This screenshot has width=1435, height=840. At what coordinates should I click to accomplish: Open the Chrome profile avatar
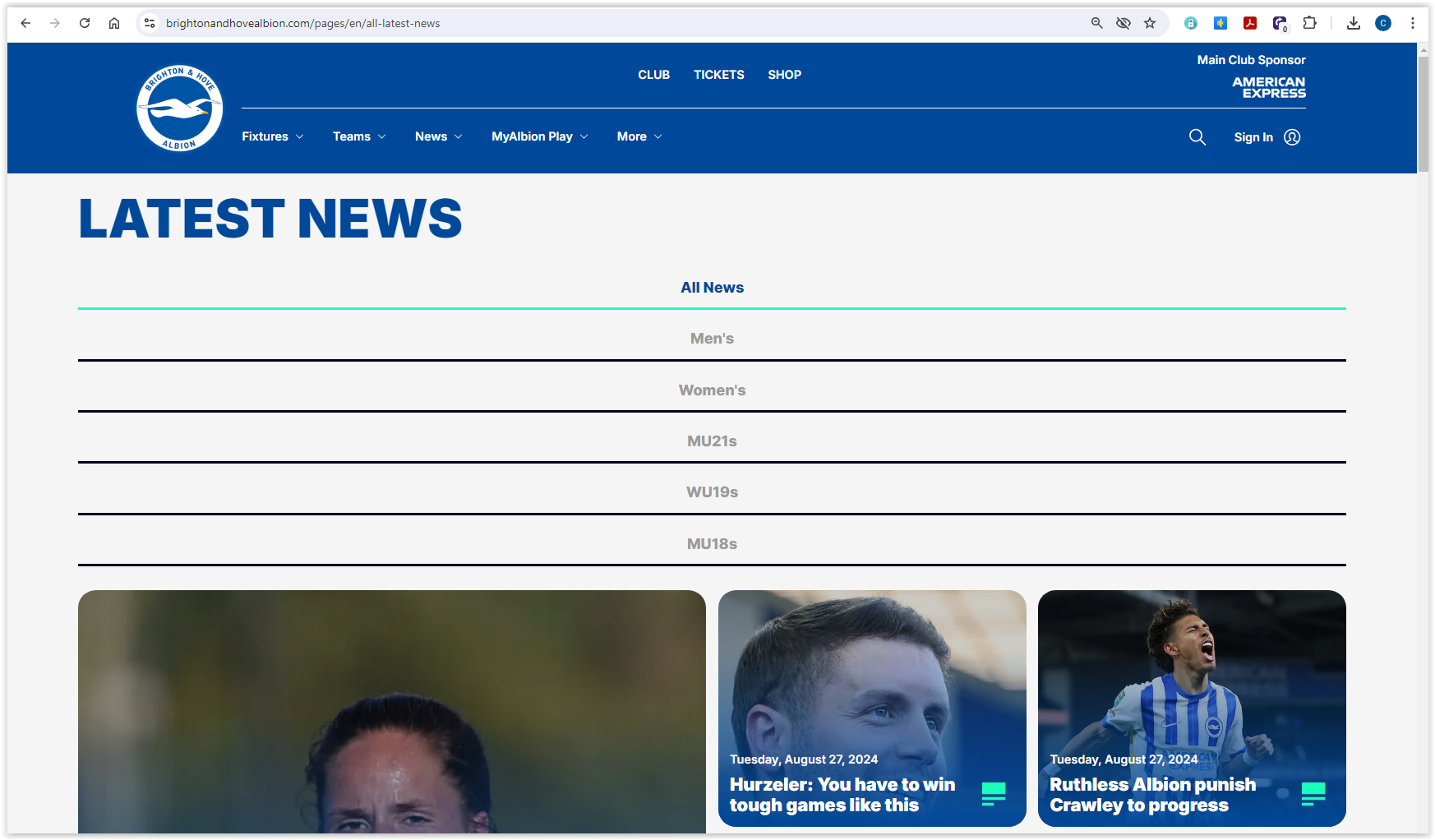(1383, 23)
